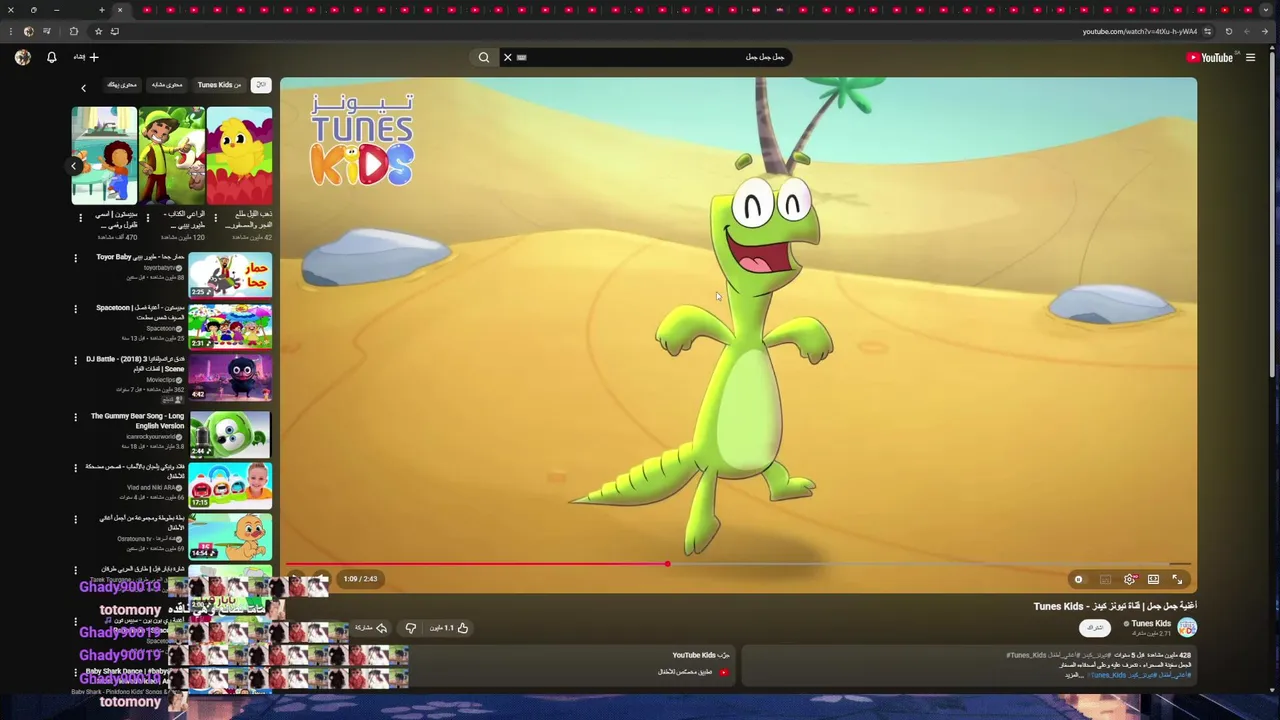Open options for the 42 million views Short
The image size is (1280, 720).
(215, 217)
